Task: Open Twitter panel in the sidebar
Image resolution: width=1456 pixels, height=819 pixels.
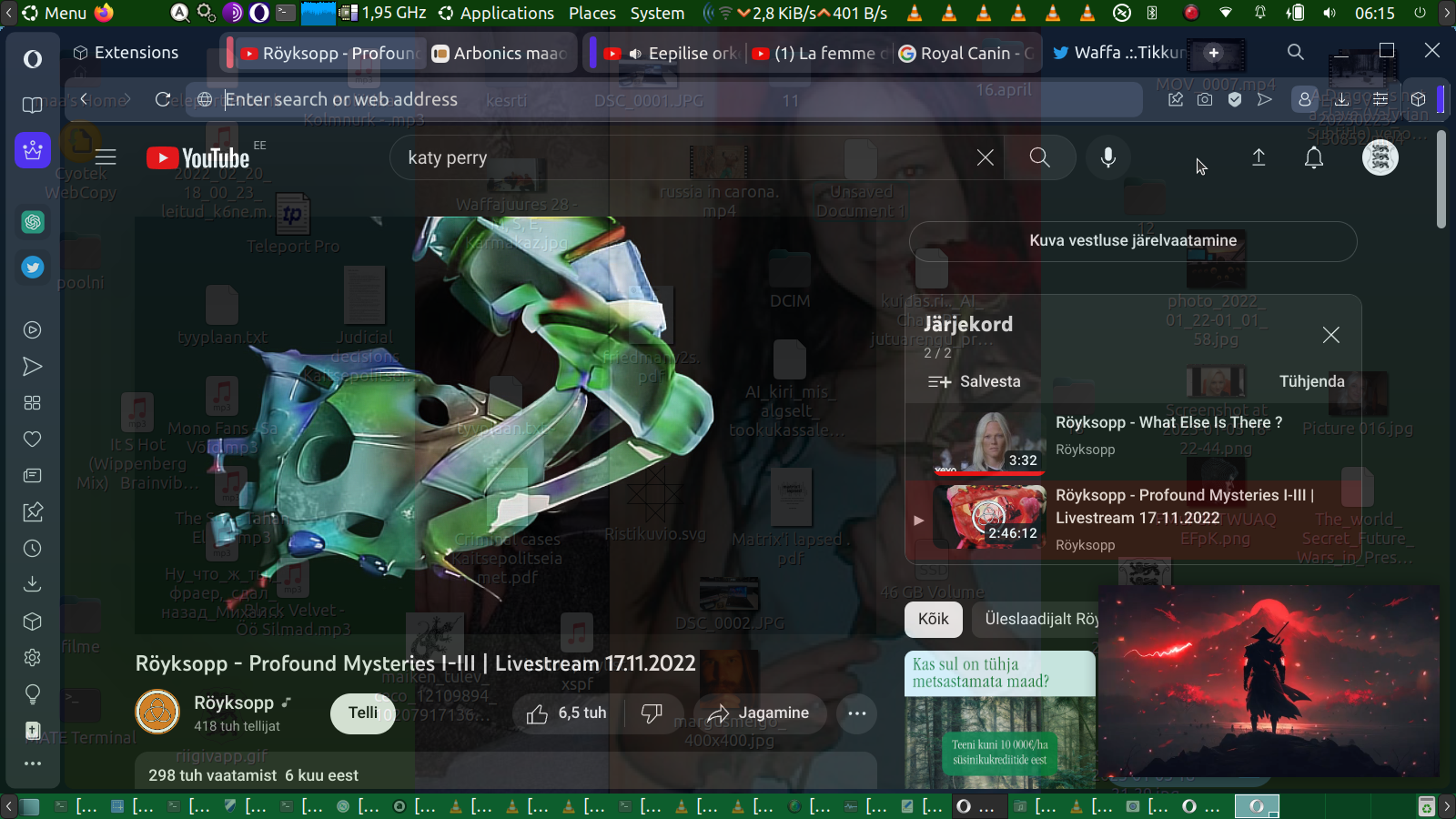Action: tap(33, 268)
